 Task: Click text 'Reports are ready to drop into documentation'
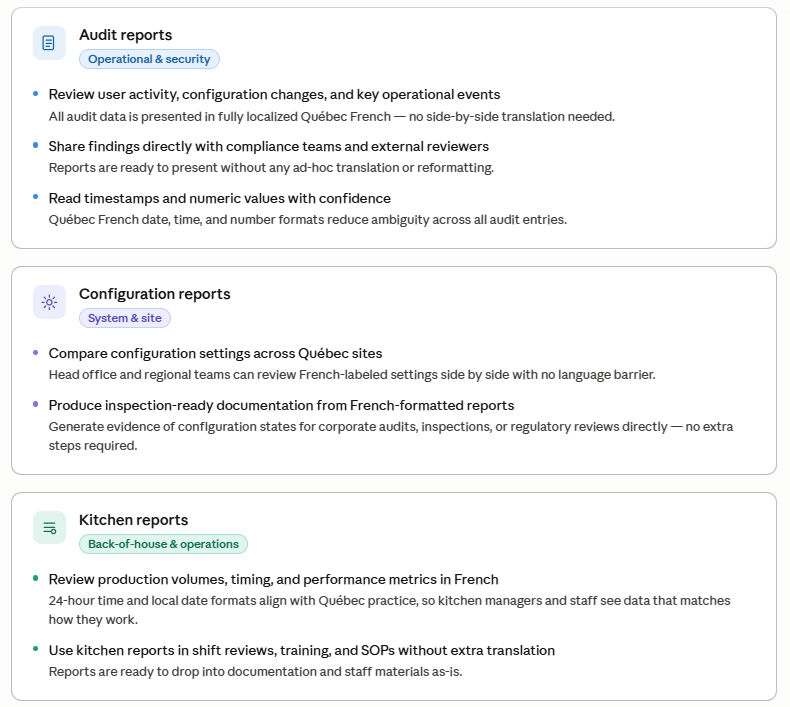[255, 672]
